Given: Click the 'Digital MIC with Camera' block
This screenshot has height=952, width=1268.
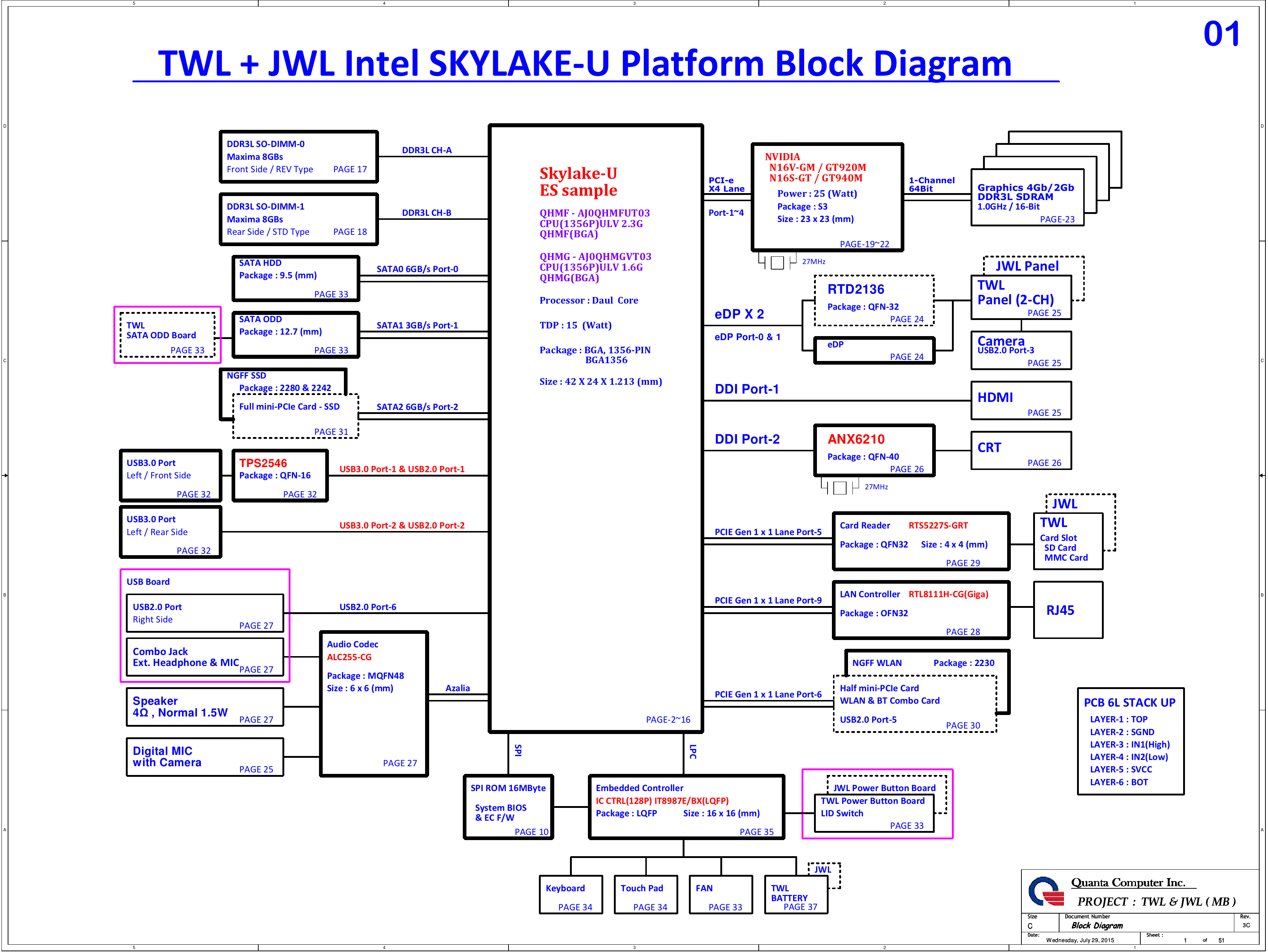Looking at the screenshot, I should tap(205, 757).
